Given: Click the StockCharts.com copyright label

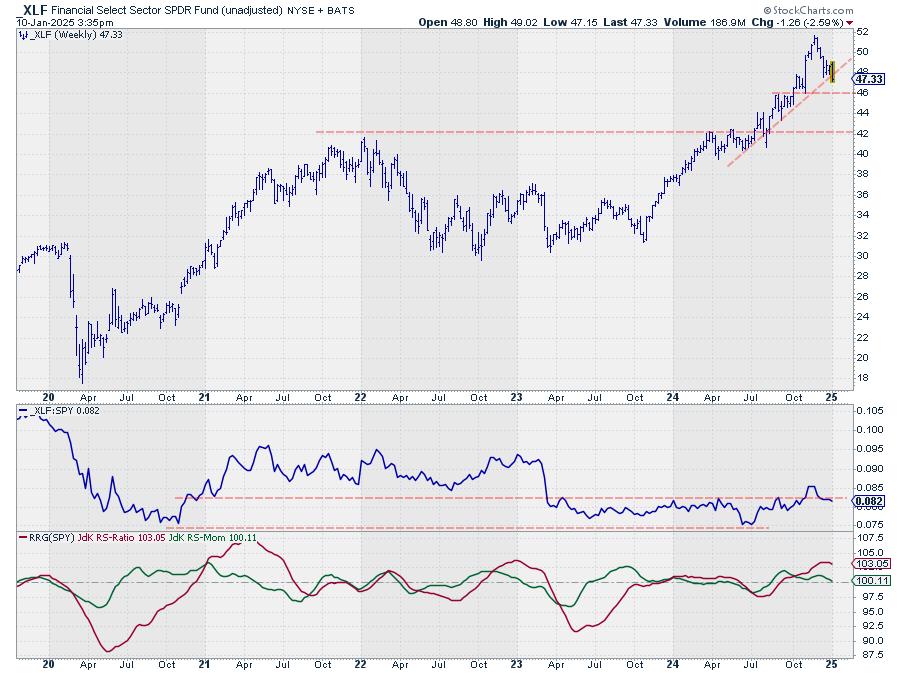Looking at the screenshot, I should pos(808,10).
